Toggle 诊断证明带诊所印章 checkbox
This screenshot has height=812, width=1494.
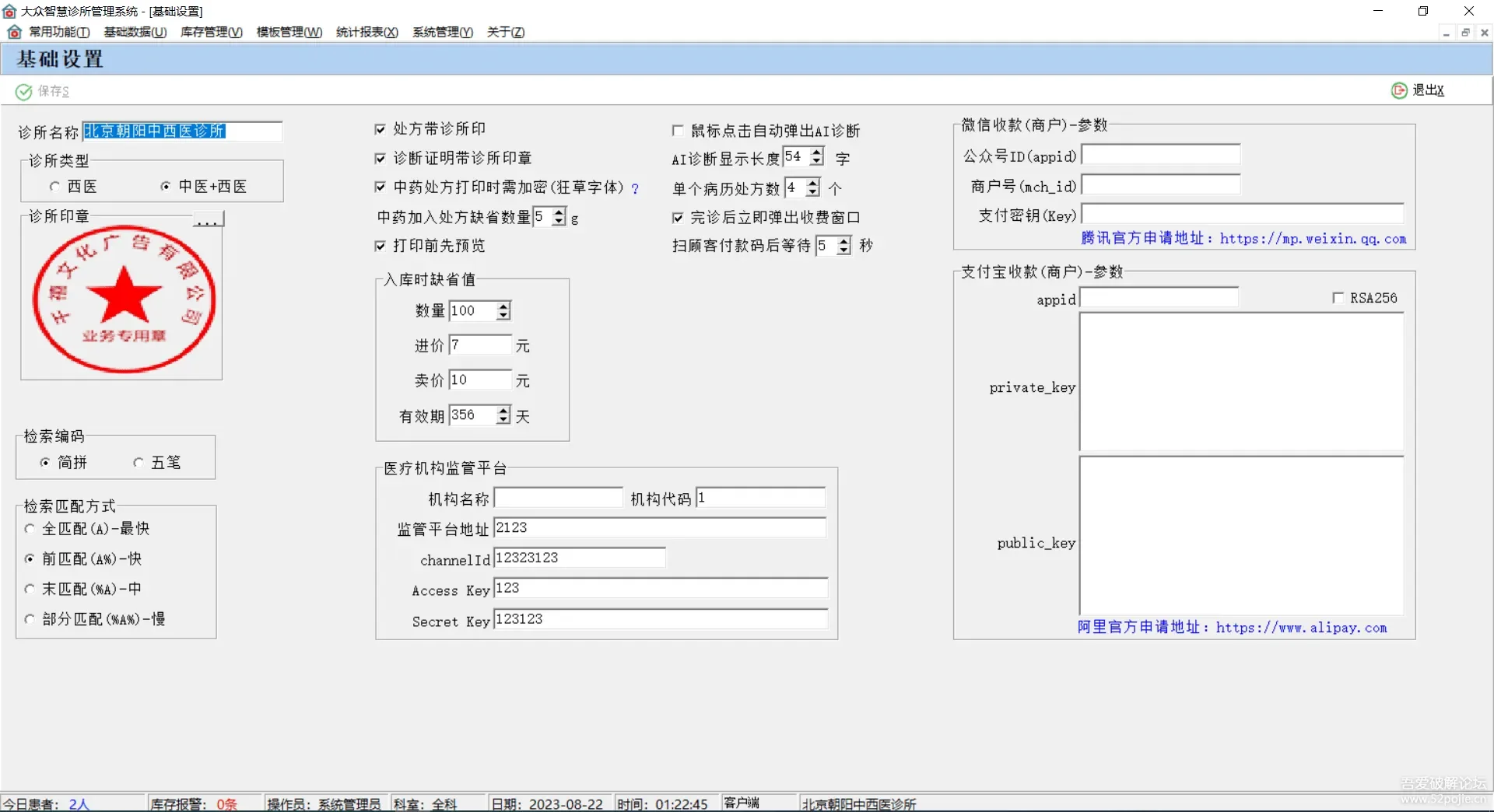(381, 159)
